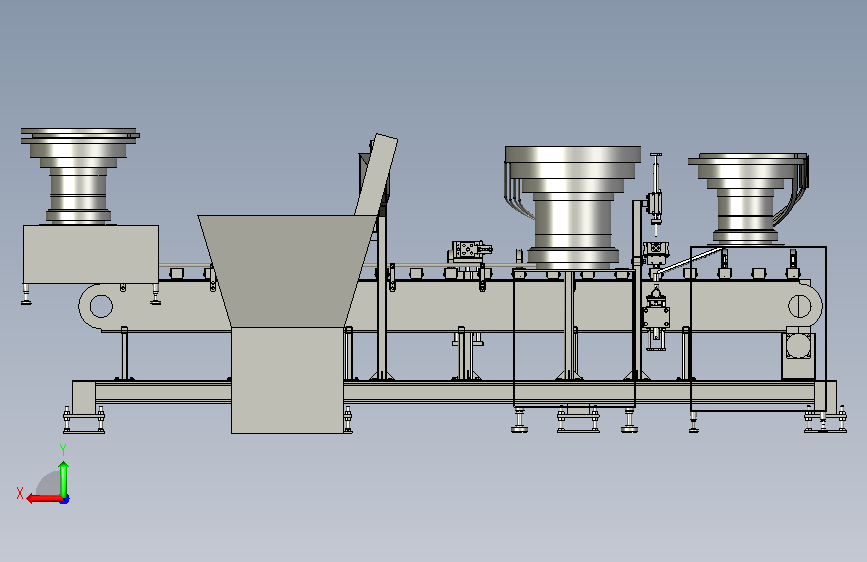Click the red "X" axis label

click(20, 493)
